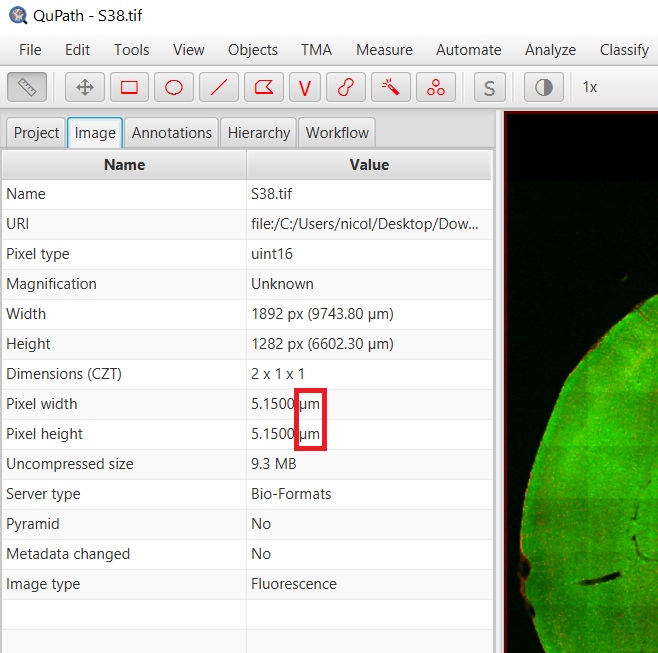Select the 9.3 MB uncompressed size value
Viewport: 658px width, 653px height.
click(274, 464)
